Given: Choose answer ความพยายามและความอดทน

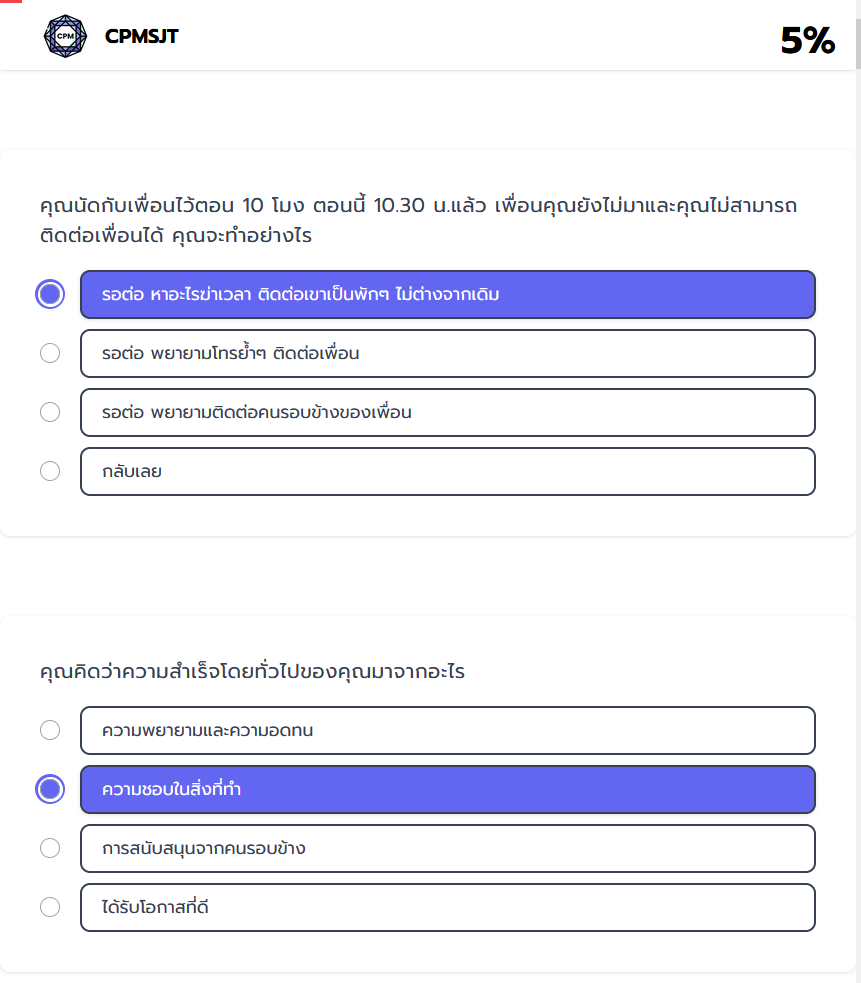Looking at the screenshot, I should click(x=447, y=730).
